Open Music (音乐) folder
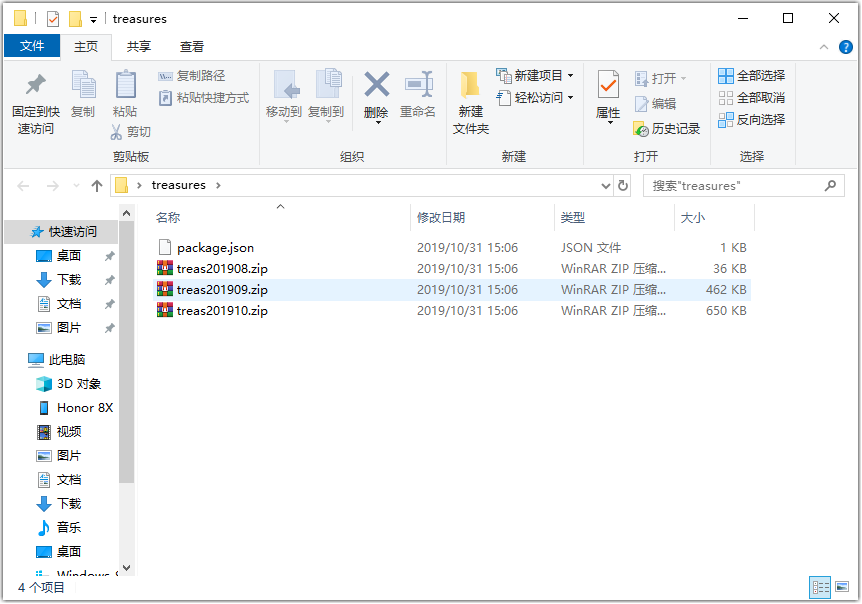Image resolution: width=862 pixels, height=604 pixels. [59, 528]
